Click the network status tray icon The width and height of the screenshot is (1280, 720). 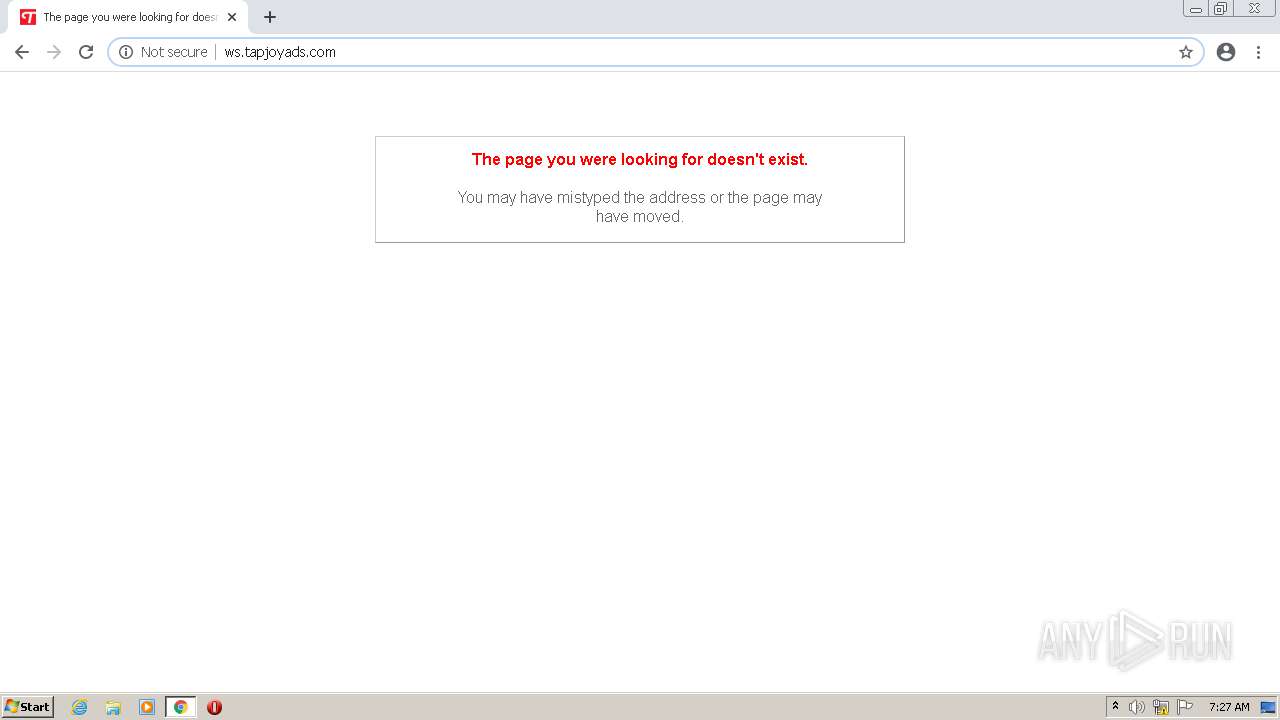pyautogui.click(x=1161, y=707)
